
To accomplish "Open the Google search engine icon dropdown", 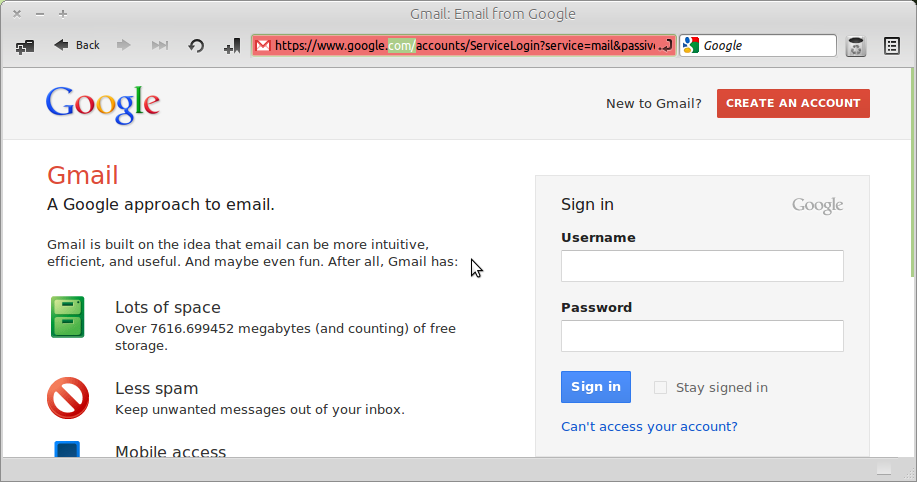I will tap(691, 46).
